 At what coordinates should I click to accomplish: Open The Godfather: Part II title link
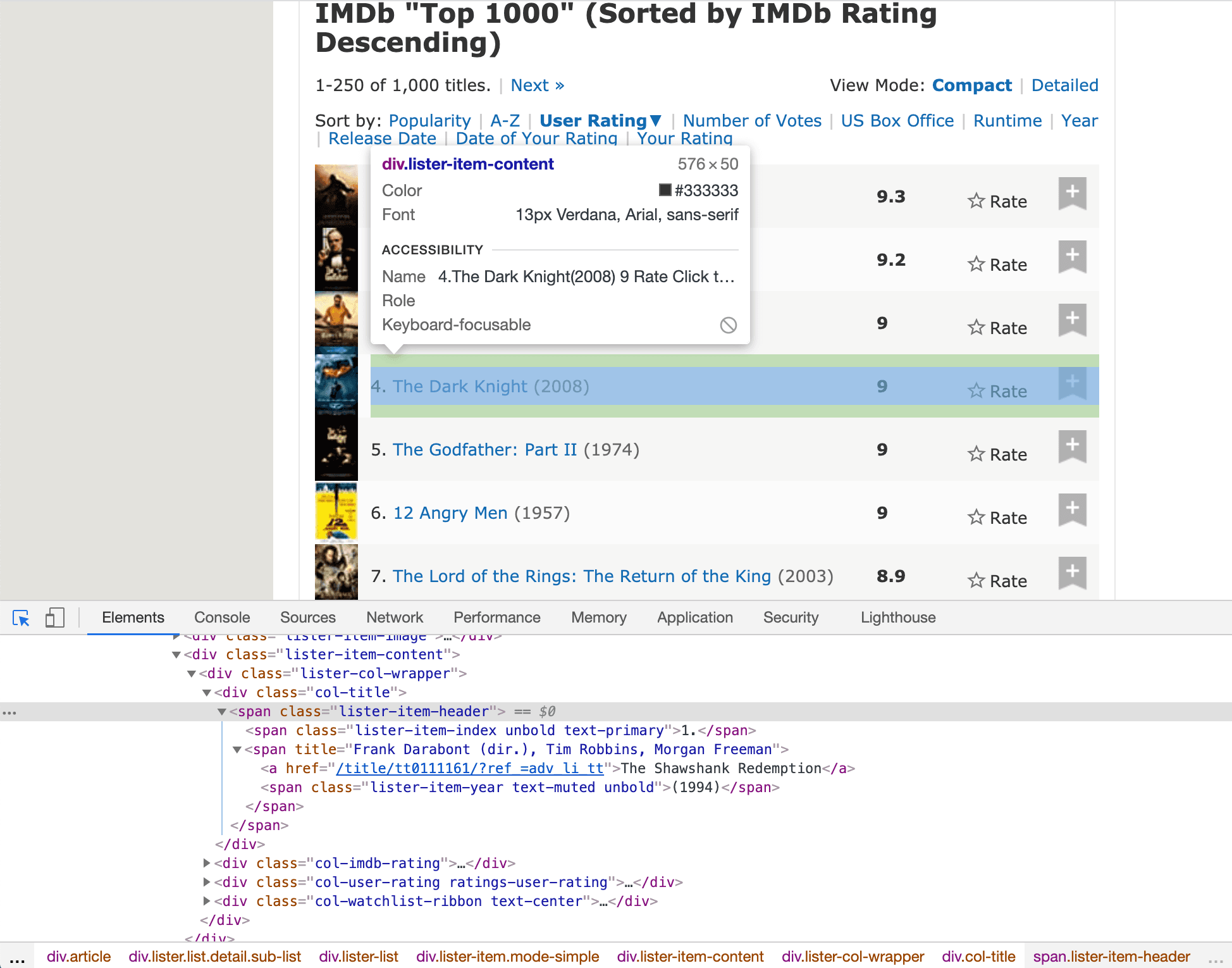tap(484, 450)
